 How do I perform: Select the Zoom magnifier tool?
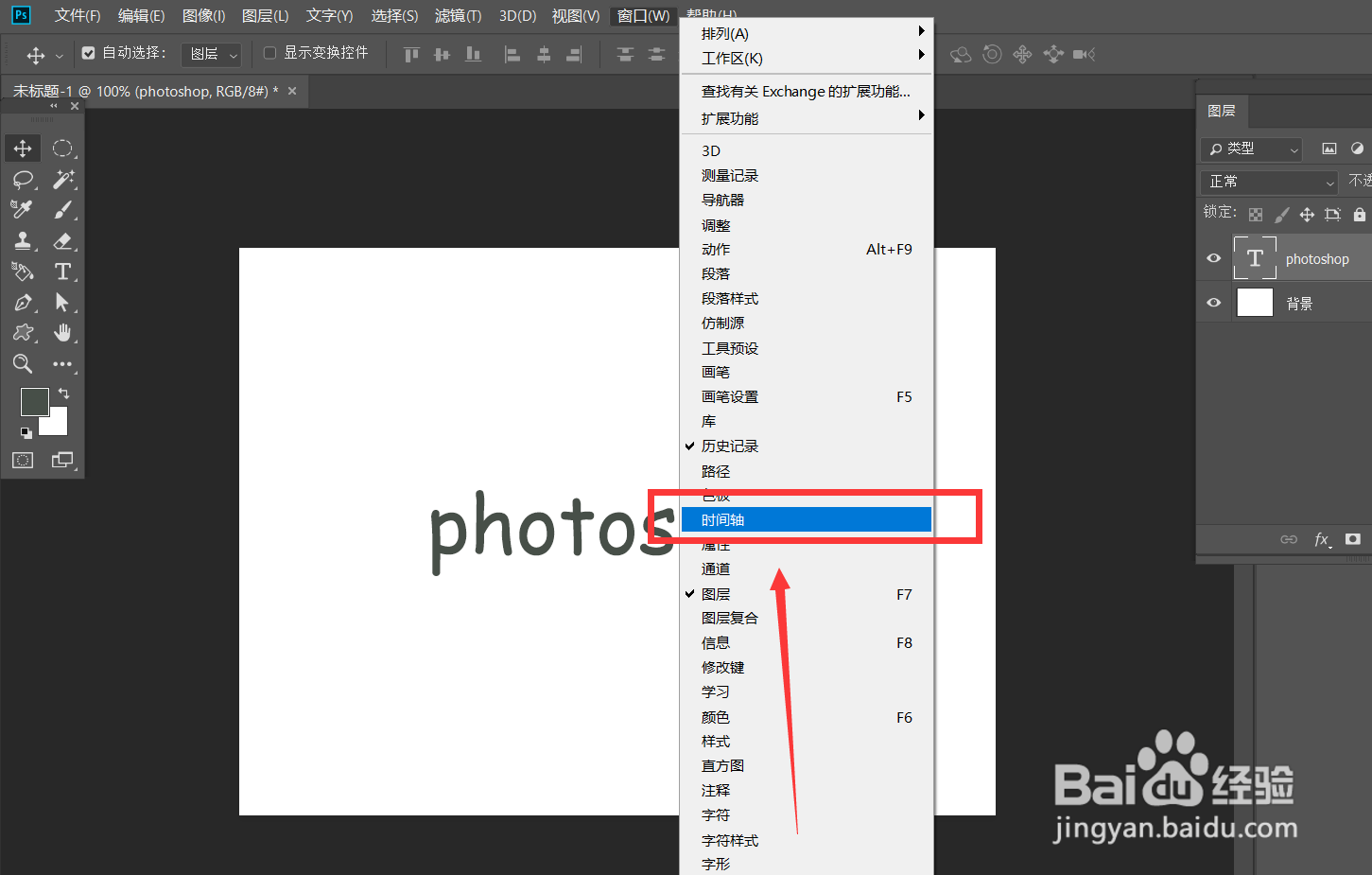(x=23, y=364)
